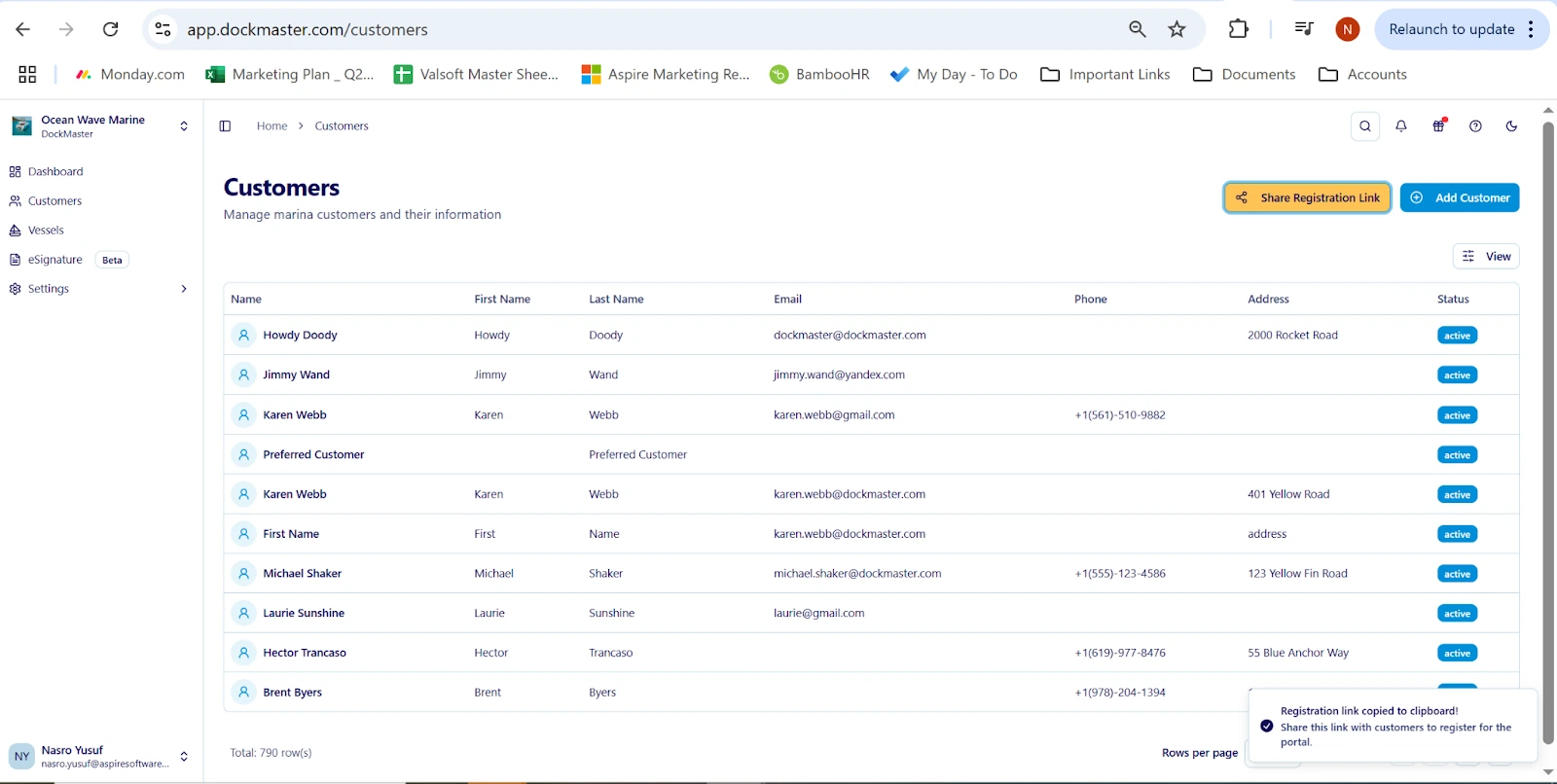Click Share Registration Link button
The image size is (1557, 784).
coord(1307,197)
